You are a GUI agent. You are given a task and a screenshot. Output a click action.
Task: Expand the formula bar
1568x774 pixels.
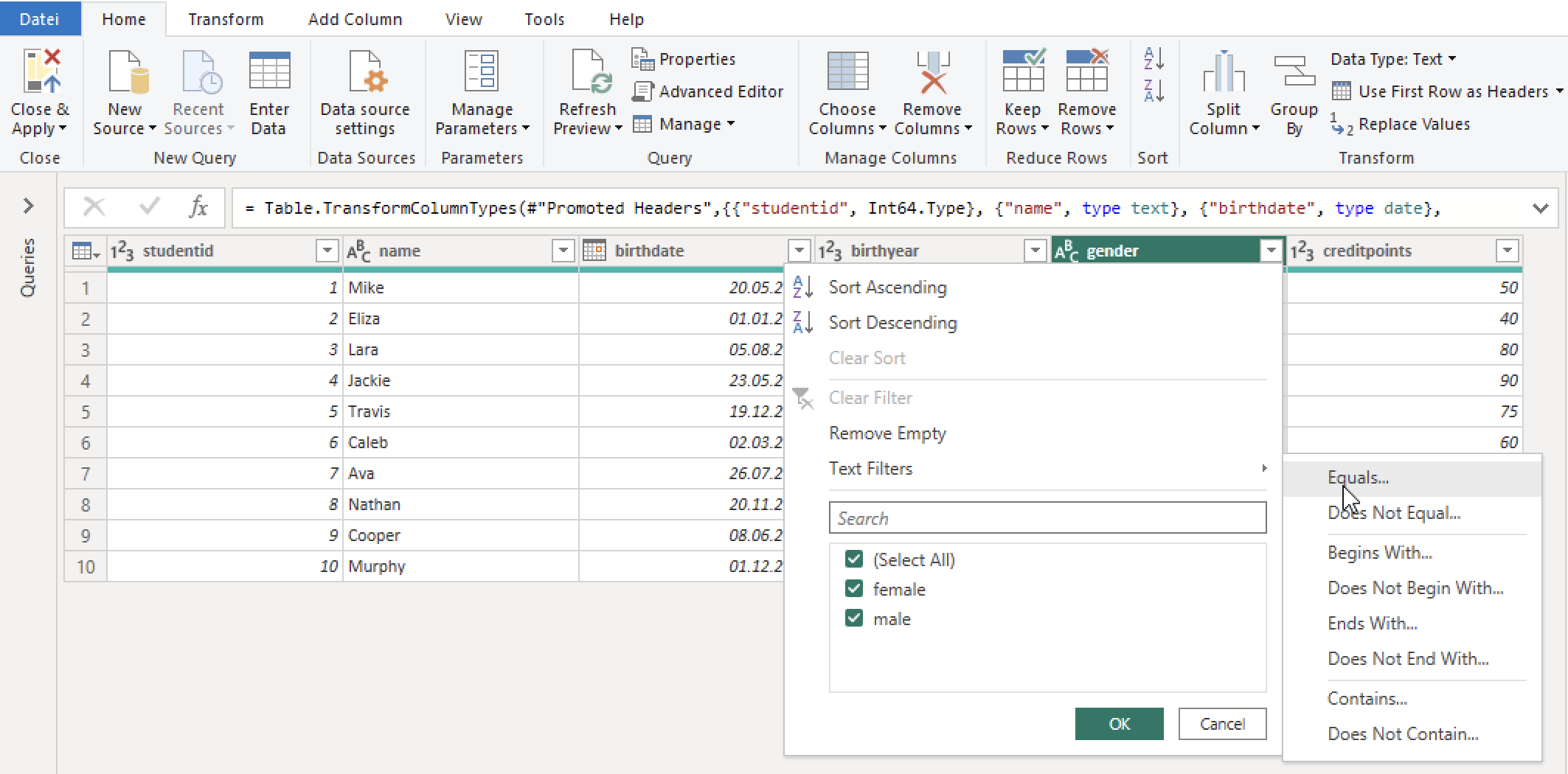(x=1540, y=207)
